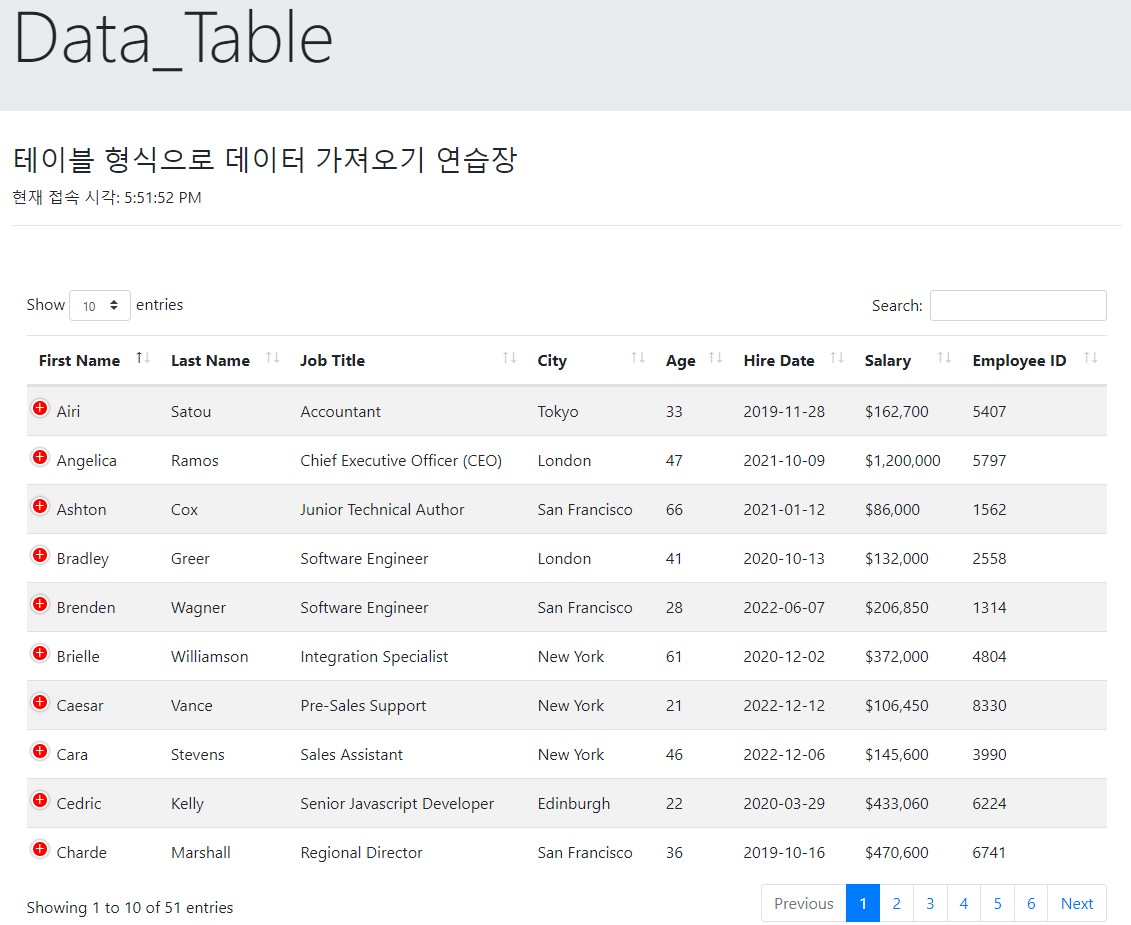The image size is (1131, 925).
Task: Click the Regional Director cell
Action: coord(361,853)
